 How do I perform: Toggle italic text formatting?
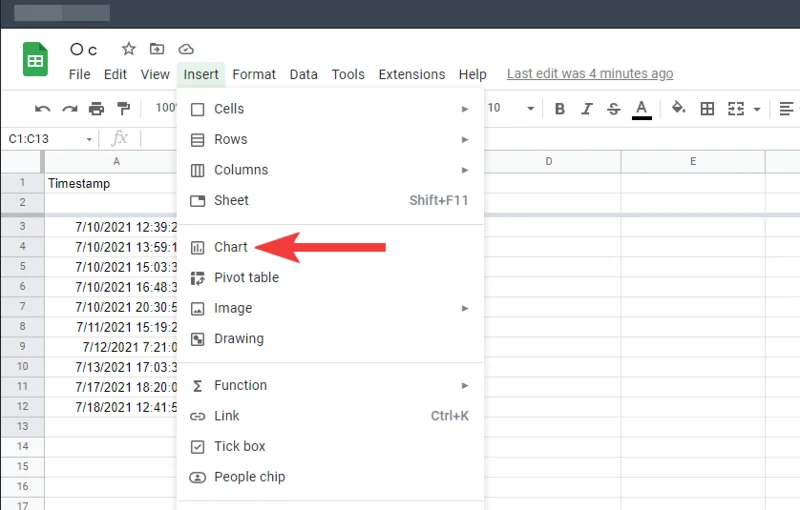[587, 109]
